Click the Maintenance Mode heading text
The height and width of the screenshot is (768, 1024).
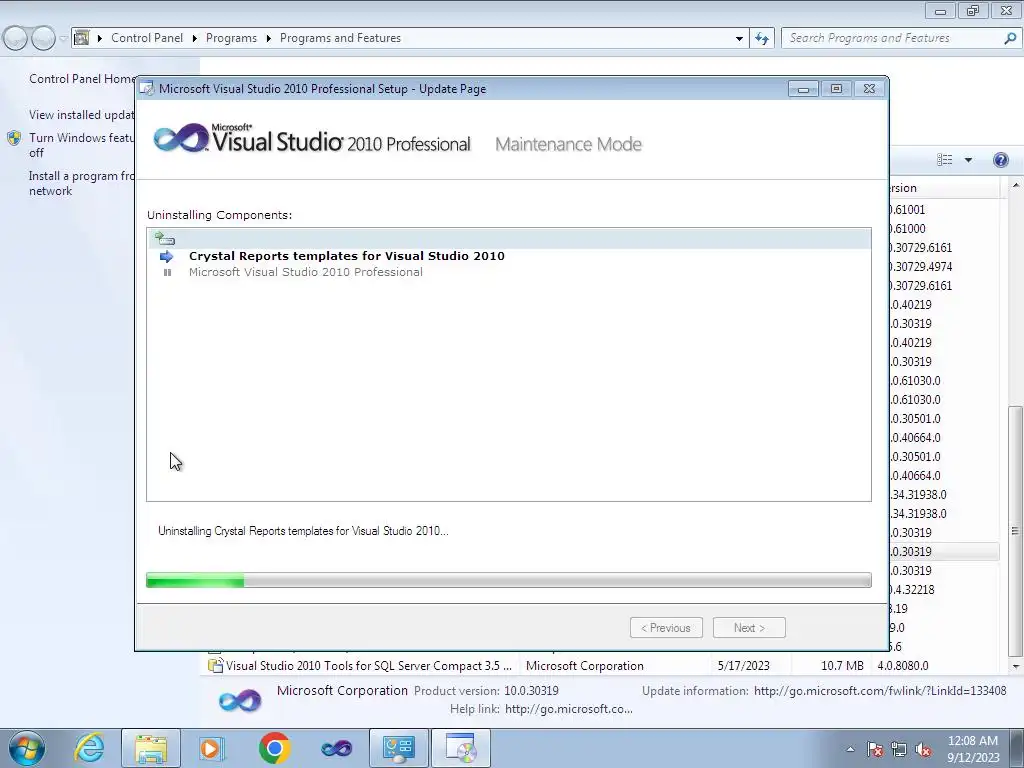[x=568, y=144]
